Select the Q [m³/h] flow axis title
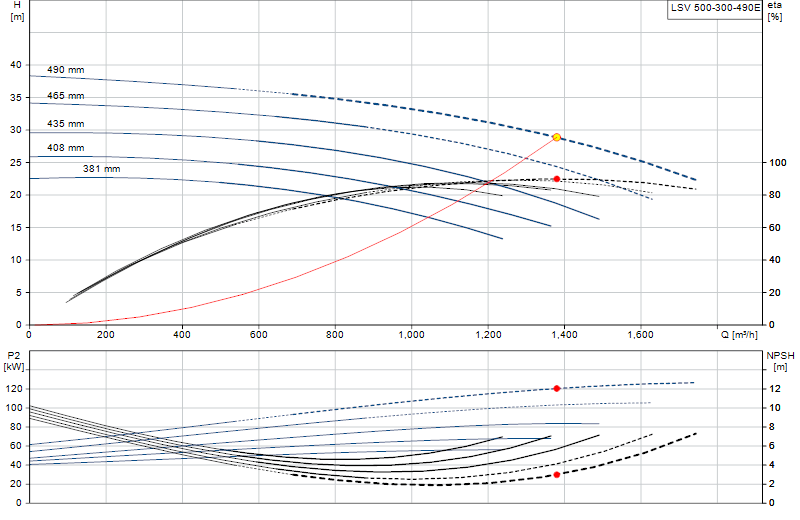 tap(739, 335)
